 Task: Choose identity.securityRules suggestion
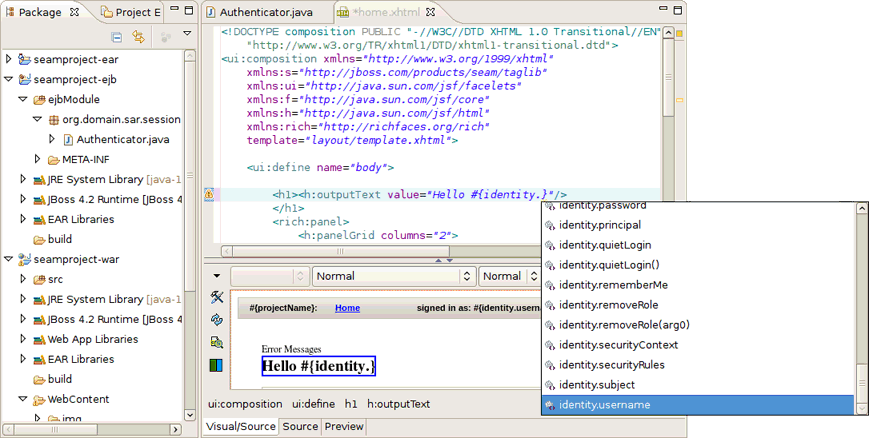point(698,365)
